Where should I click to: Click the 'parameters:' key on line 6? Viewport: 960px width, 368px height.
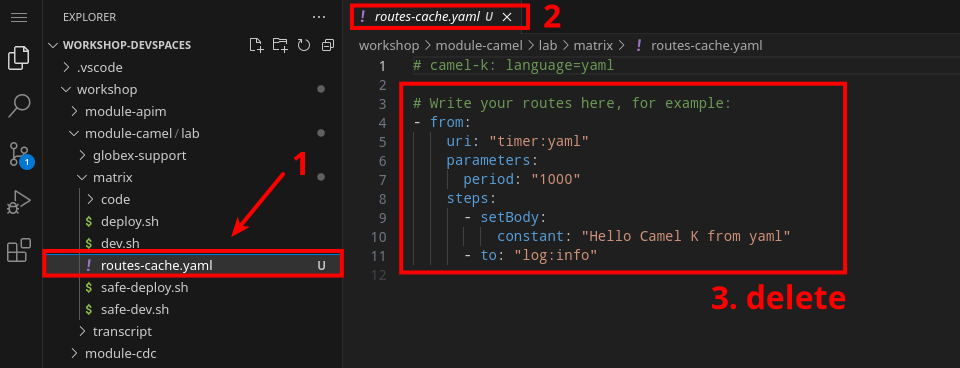[x=492, y=160]
